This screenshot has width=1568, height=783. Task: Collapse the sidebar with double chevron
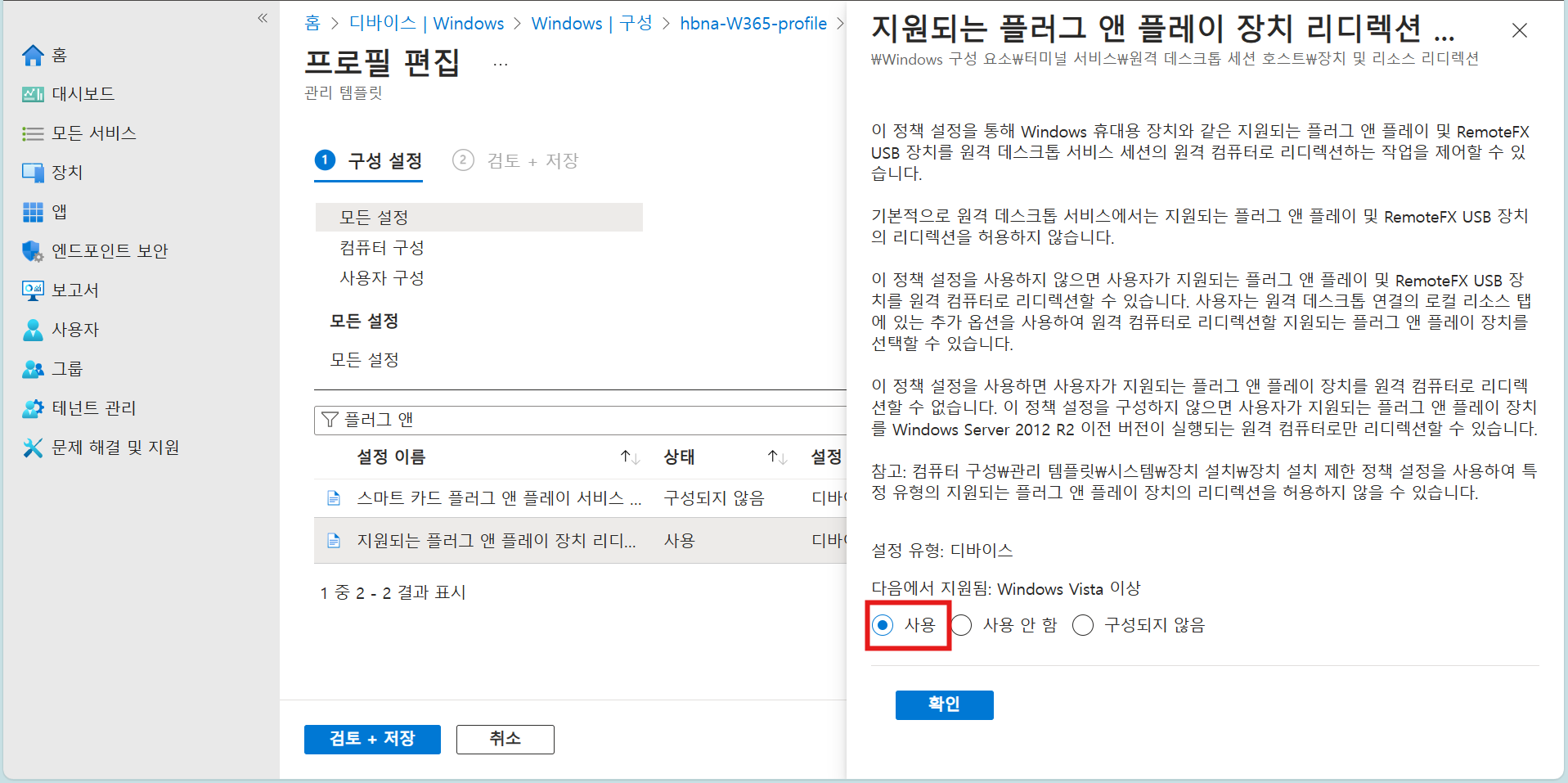click(263, 18)
